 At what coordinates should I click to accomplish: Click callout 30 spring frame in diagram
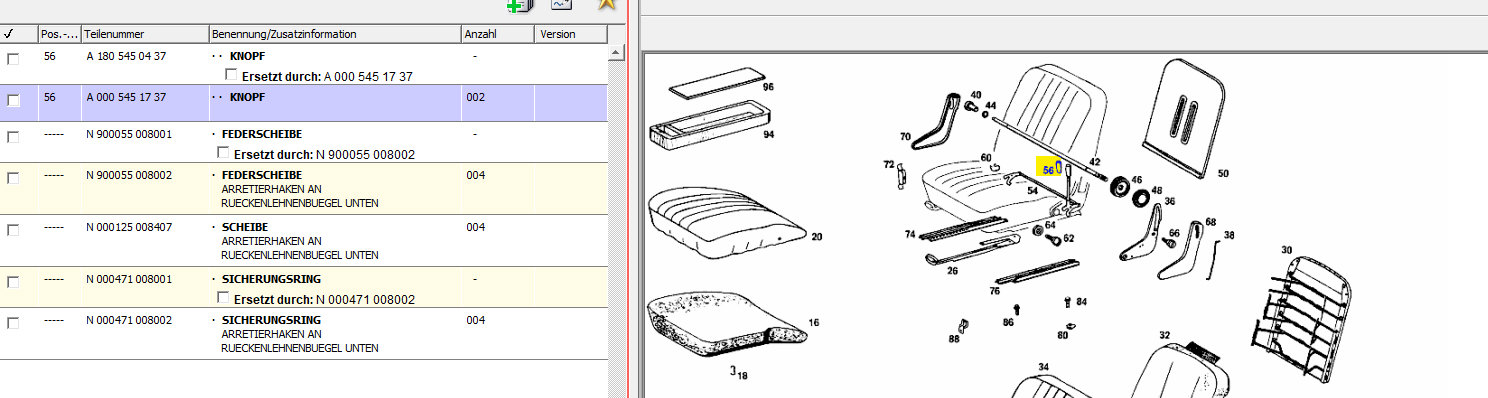tap(1287, 250)
